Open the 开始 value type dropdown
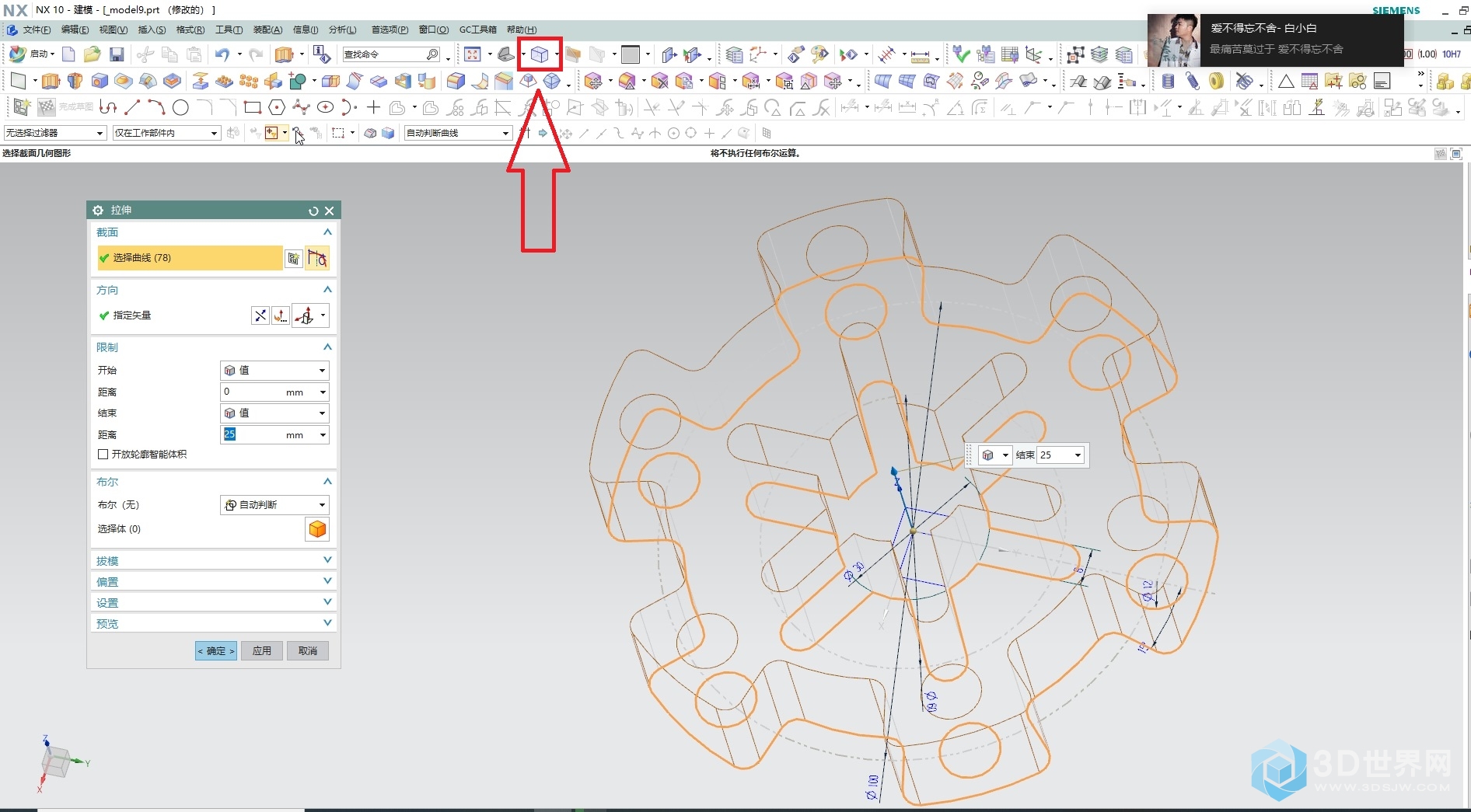 [x=274, y=371]
